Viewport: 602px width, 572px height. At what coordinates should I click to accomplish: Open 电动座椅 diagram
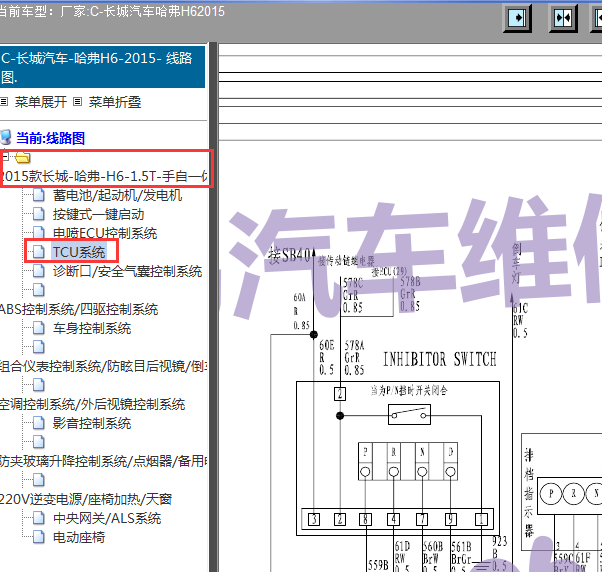click(x=79, y=537)
